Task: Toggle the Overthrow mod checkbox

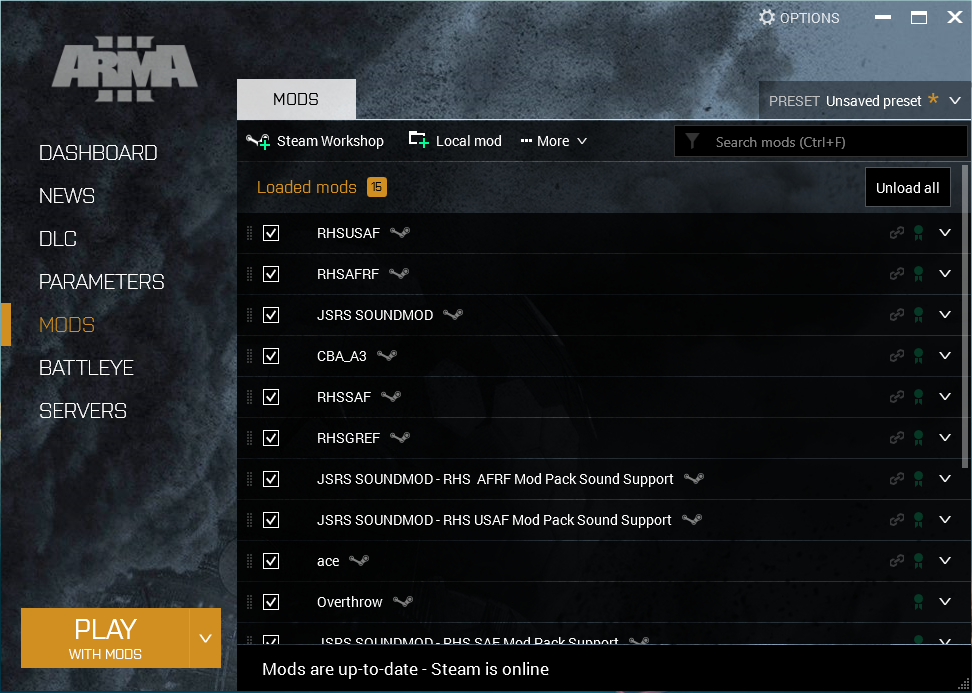Action: (271, 602)
